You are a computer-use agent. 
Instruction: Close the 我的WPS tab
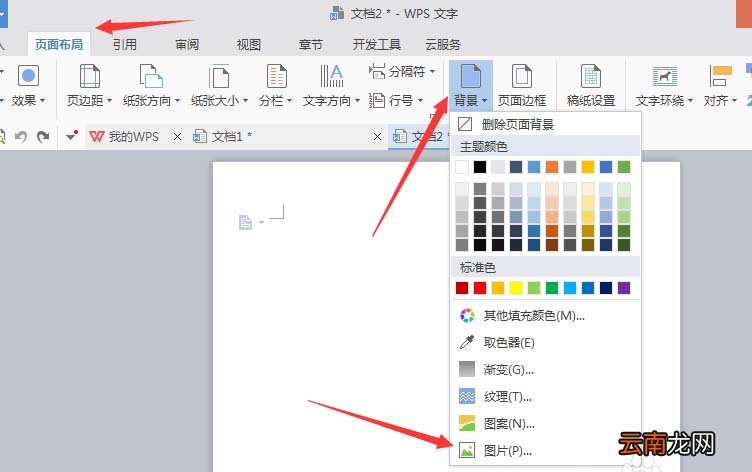pyautogui.click(x=177, y=137)
